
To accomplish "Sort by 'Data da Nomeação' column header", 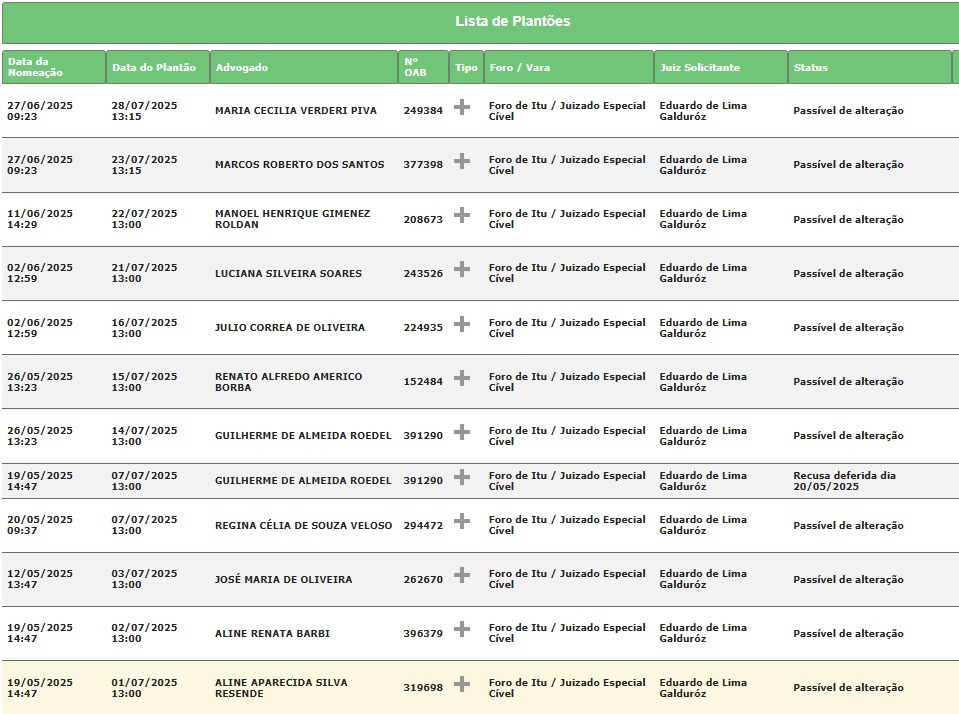I will [35, 67].
